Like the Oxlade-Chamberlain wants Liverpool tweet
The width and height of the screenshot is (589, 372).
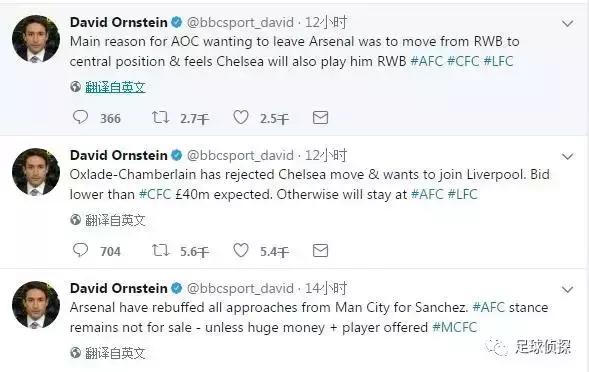(241, 250)
